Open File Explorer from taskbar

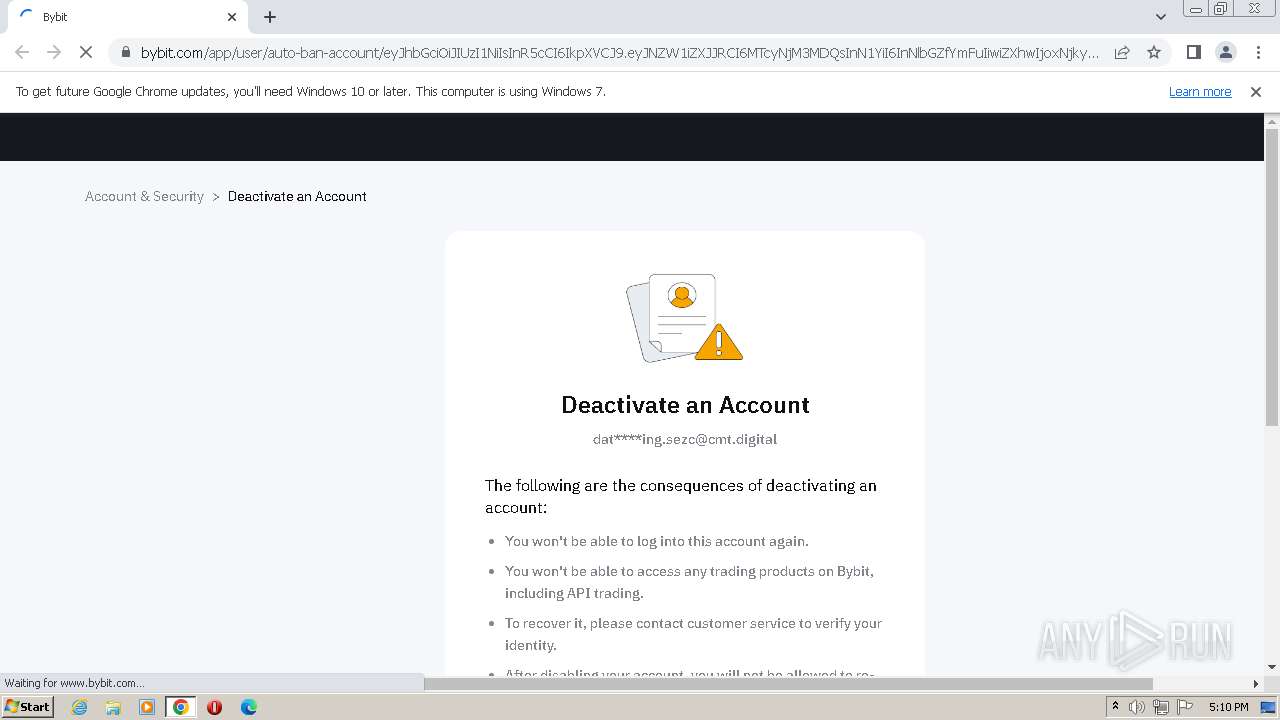[113, 707]
